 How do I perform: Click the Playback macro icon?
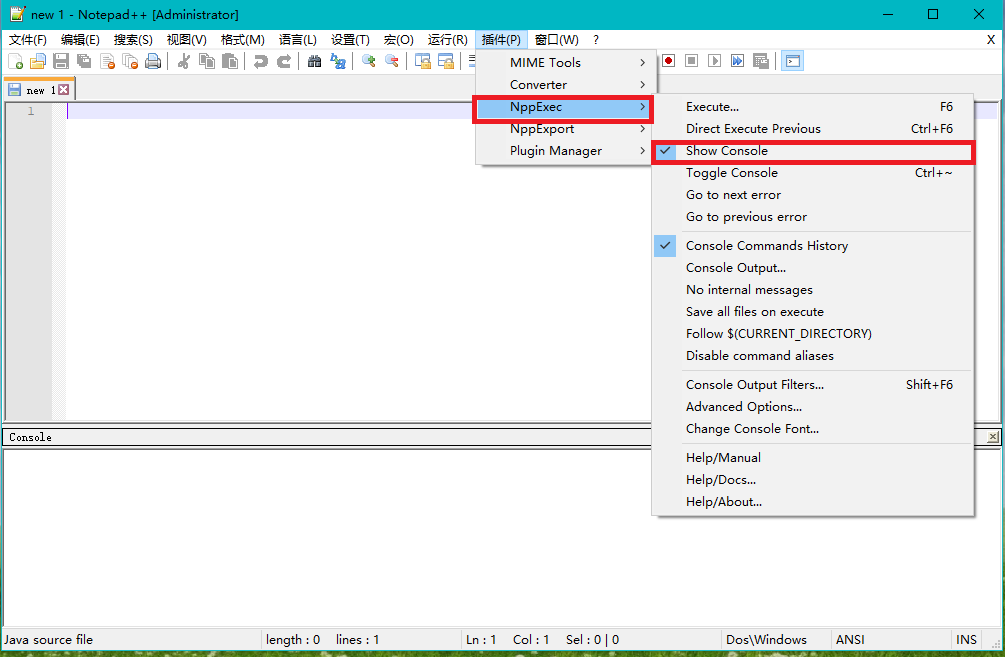pyautogui.click(x=715, y=61)
